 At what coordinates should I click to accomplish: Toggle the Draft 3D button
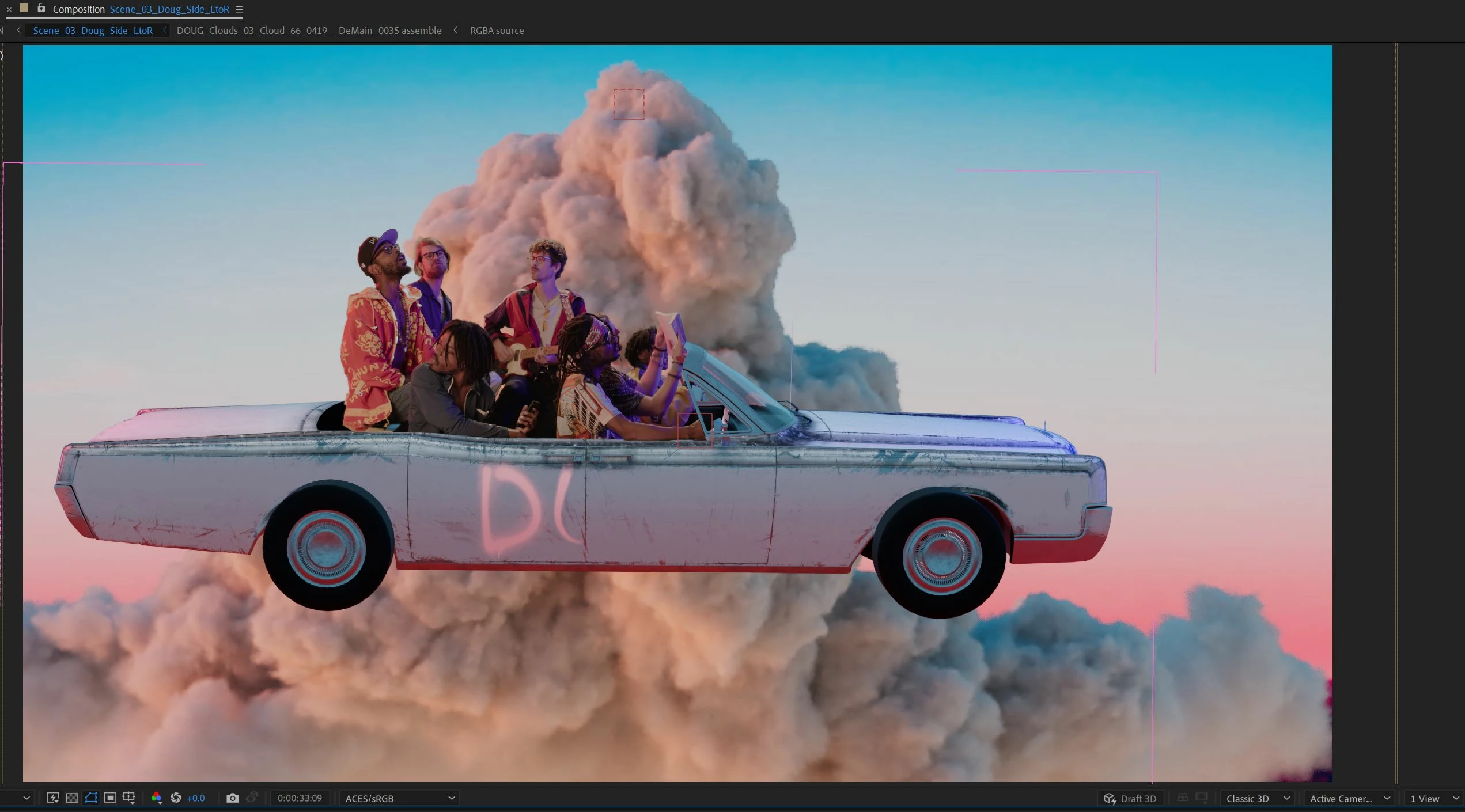coord(1130,798)
